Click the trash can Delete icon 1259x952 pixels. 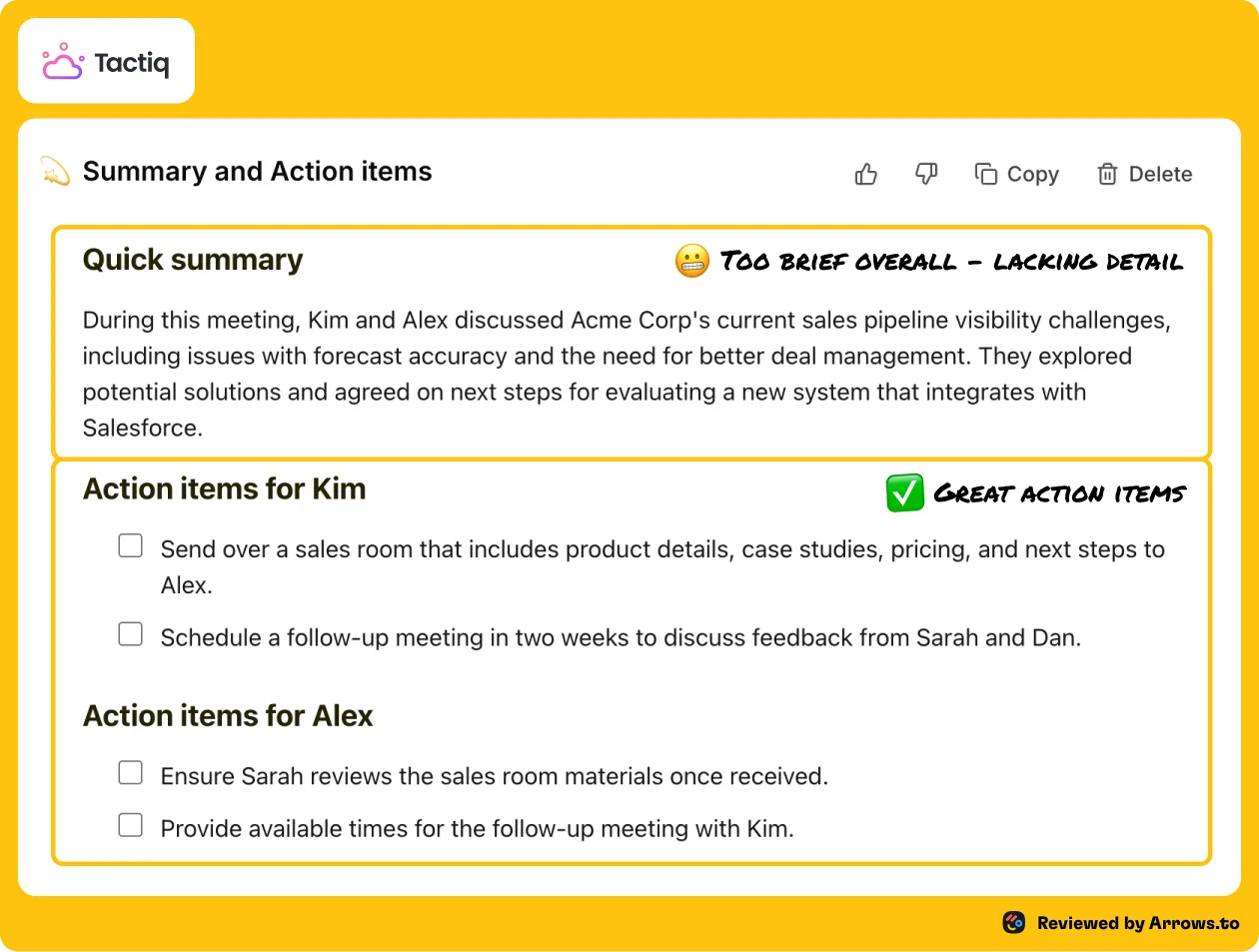1107,174
